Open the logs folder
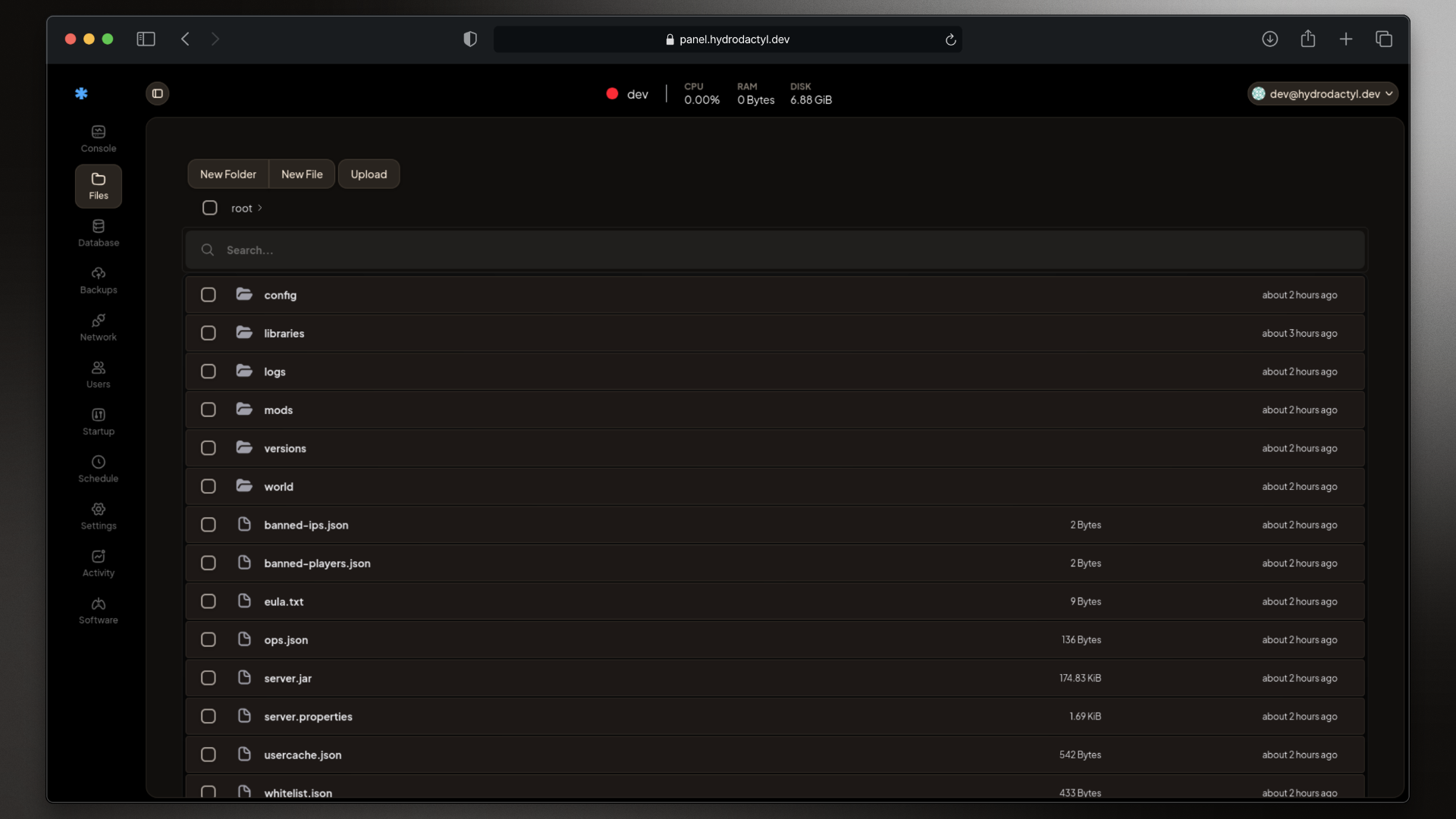Image resolution: width=1456 pixels, height=819 pixels. 774,372
